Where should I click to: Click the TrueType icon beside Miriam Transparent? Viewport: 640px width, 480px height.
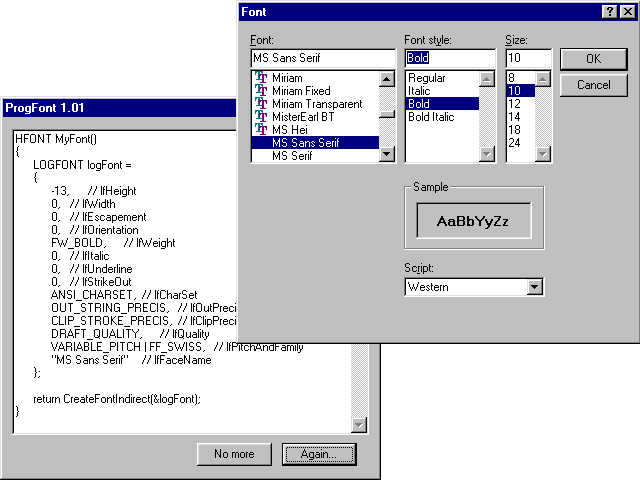coord(261,104)
